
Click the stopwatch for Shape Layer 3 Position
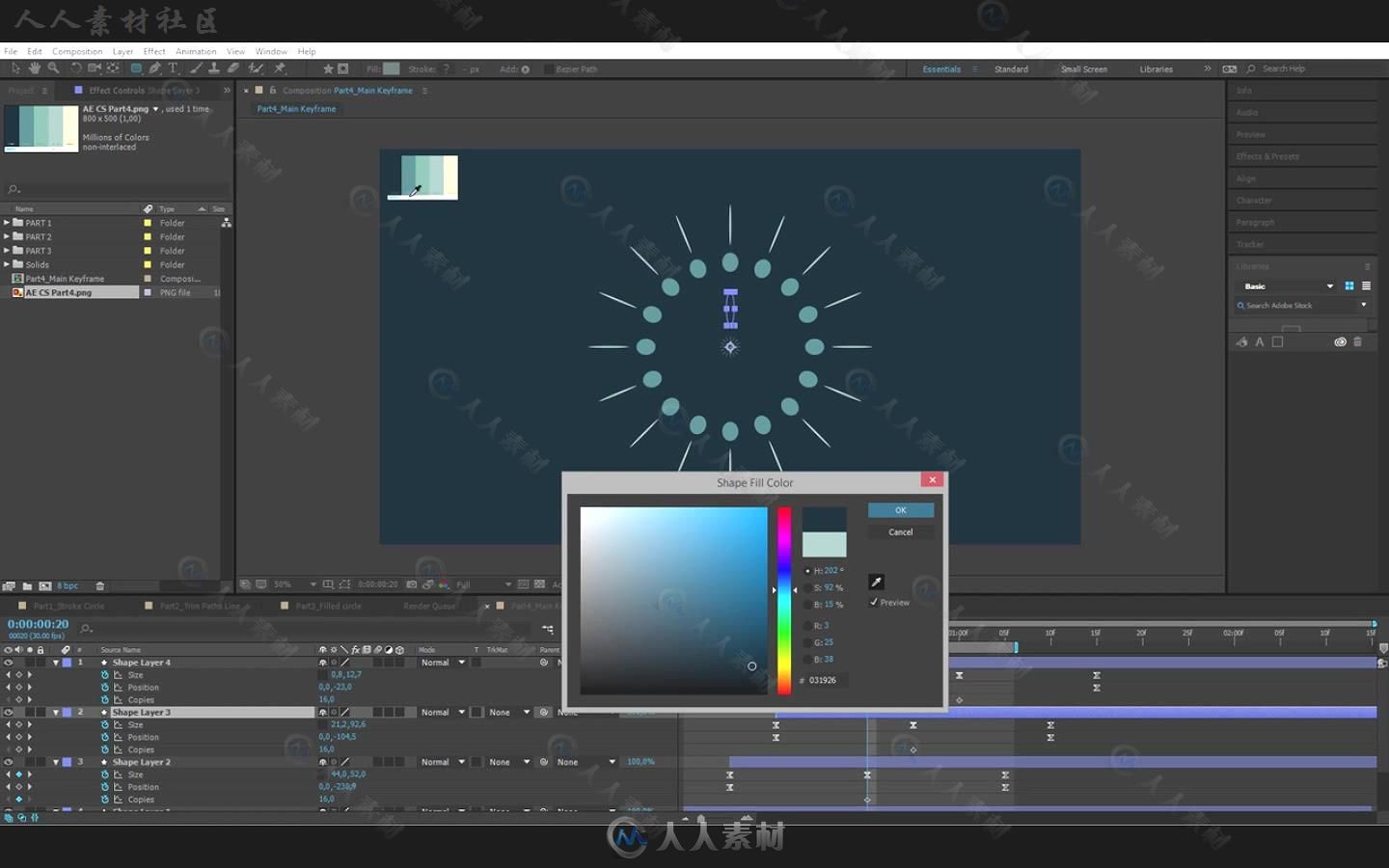105,737
